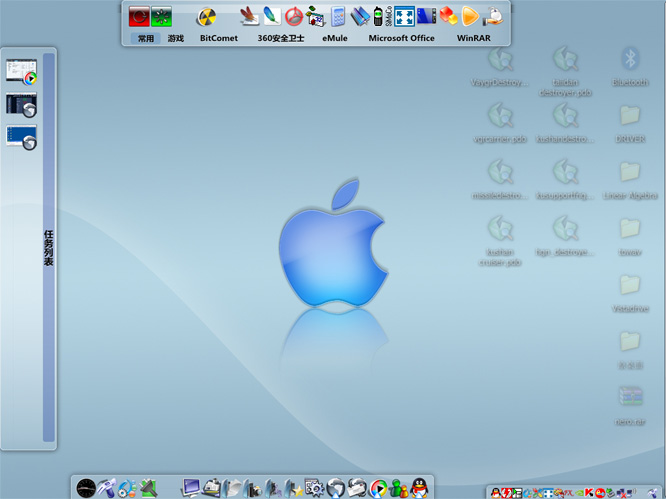666x499 pixels.
Task: Launch the calculator from the top dock
Action: tap(338, 17)
